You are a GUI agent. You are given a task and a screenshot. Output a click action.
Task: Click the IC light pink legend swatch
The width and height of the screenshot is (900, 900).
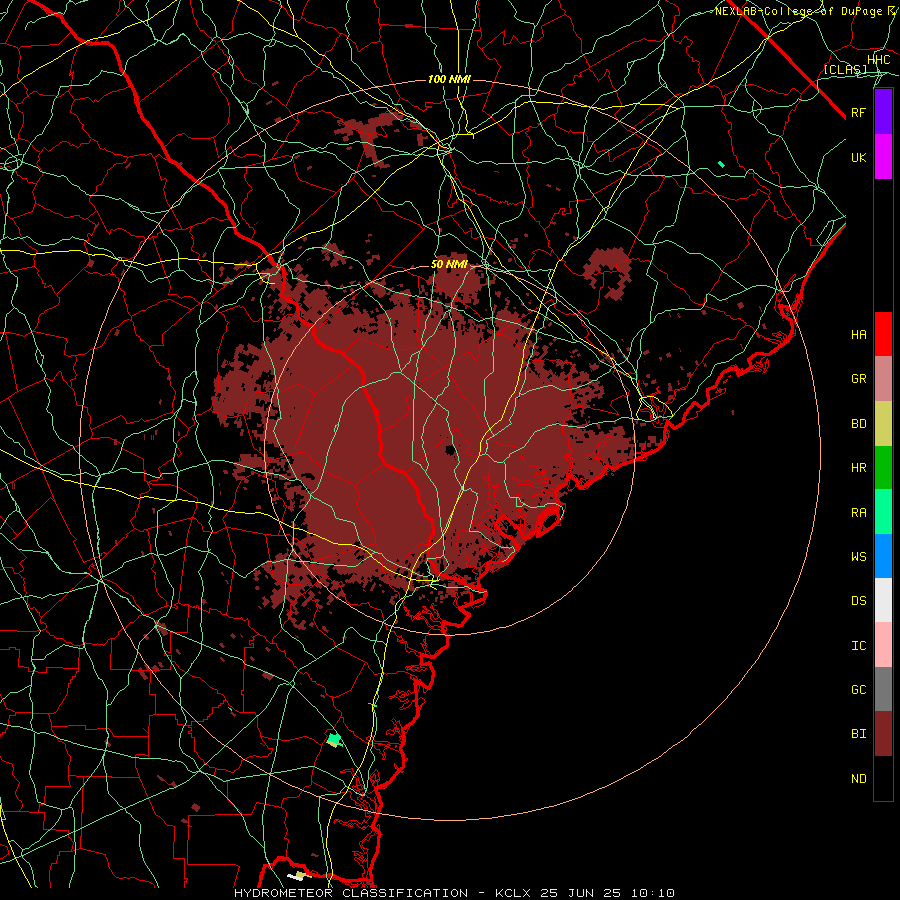(x=883, y=645)
